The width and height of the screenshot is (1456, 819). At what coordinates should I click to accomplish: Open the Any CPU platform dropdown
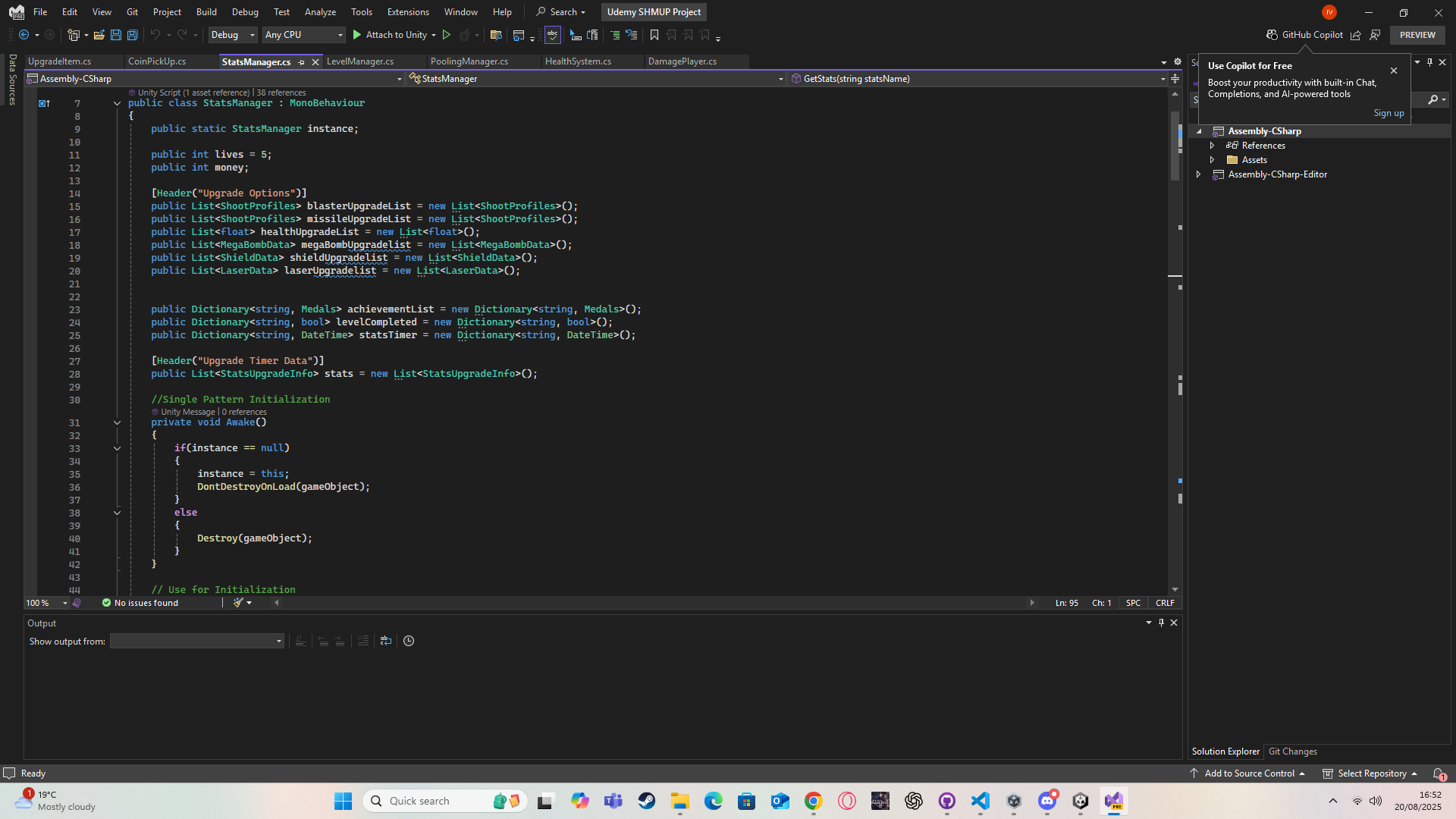point(303,35)
